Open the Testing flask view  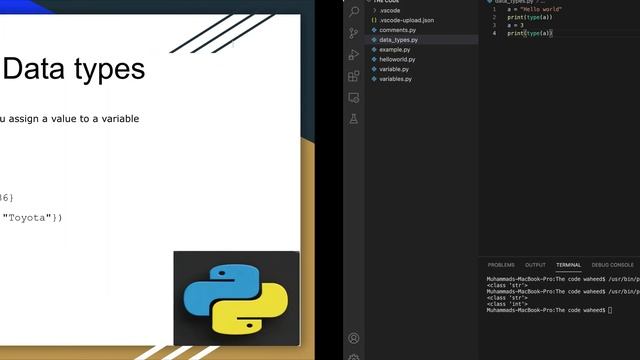354,119
